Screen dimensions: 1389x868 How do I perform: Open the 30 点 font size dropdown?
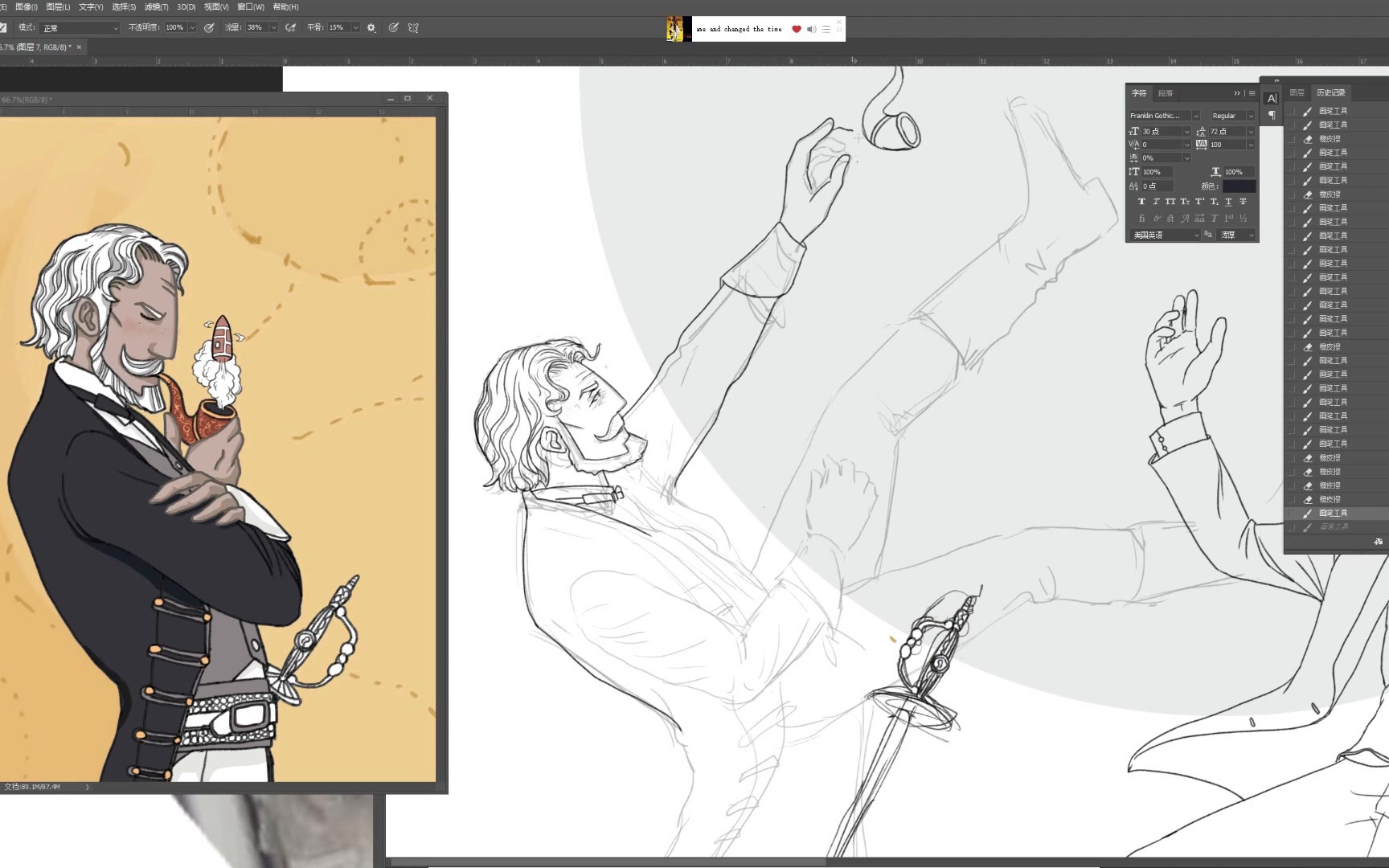(1186, 131)
